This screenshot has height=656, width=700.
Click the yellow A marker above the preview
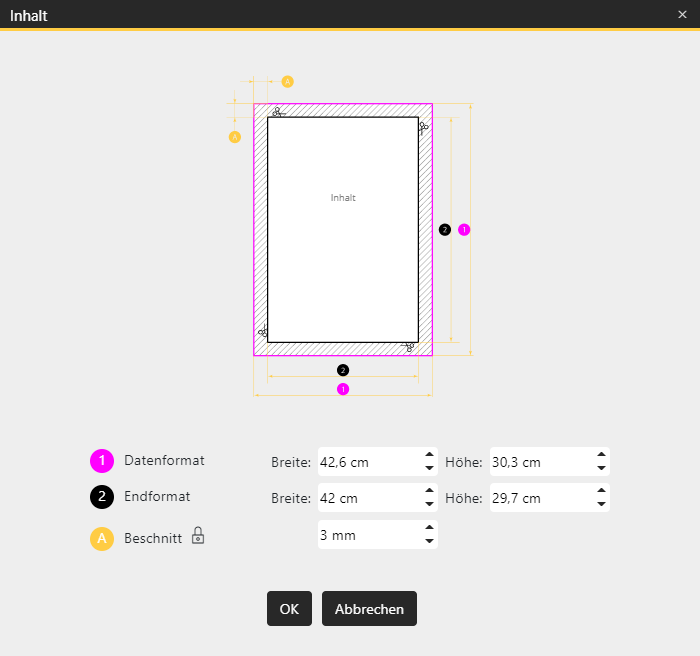pyautogui.click(x=287, y=81)
